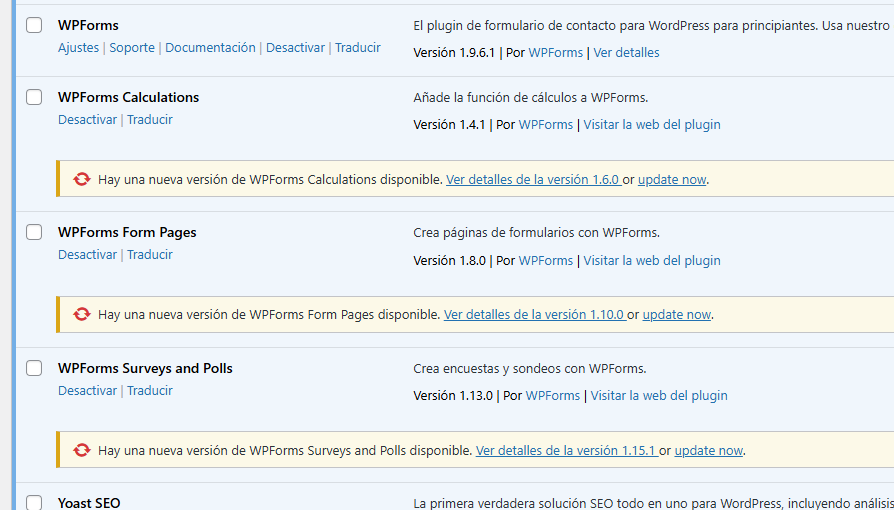The image size is (894, 510).
Task: Click update icon in Form Pages notice
Action: click(x=82, y=314)
